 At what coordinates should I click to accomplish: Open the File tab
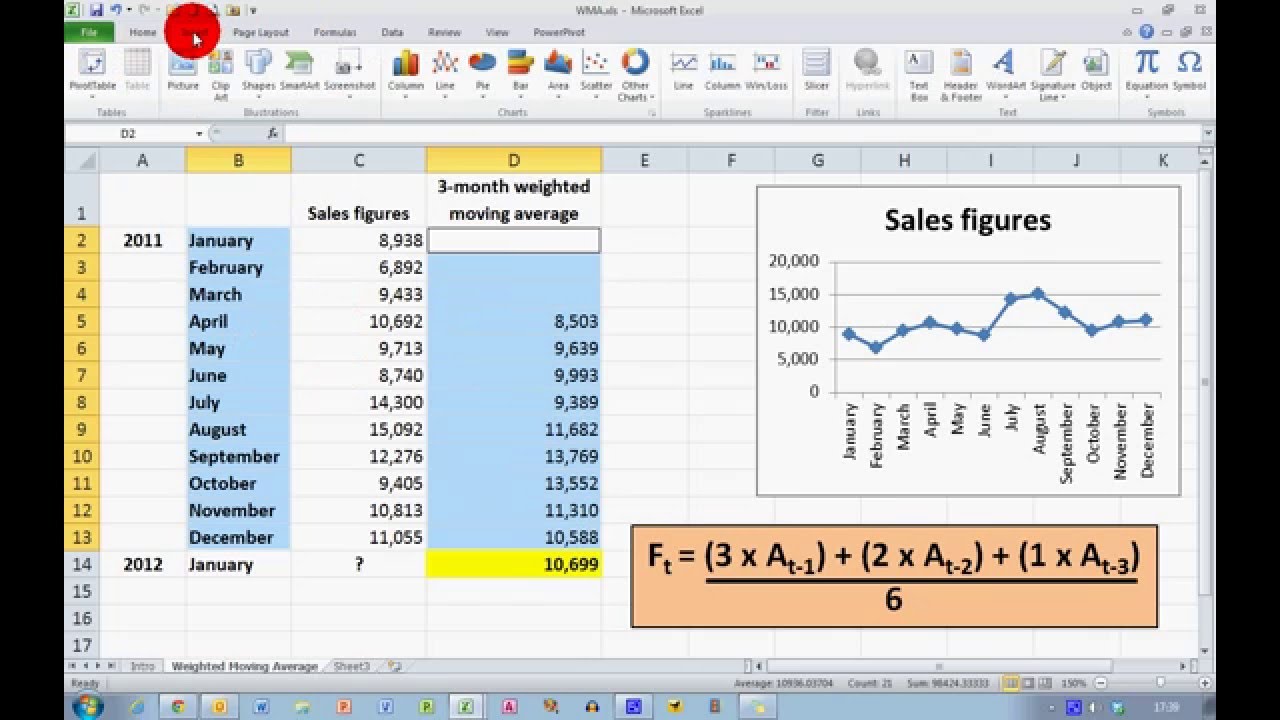(89, 32)
